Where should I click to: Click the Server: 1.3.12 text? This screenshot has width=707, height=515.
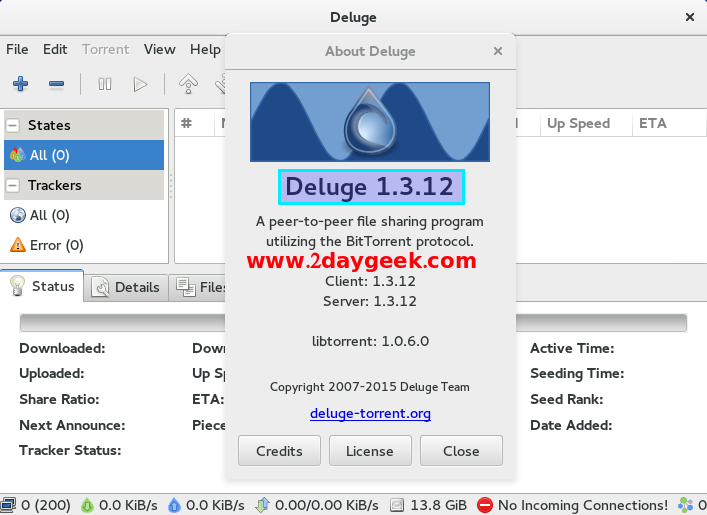click(370, 301)
